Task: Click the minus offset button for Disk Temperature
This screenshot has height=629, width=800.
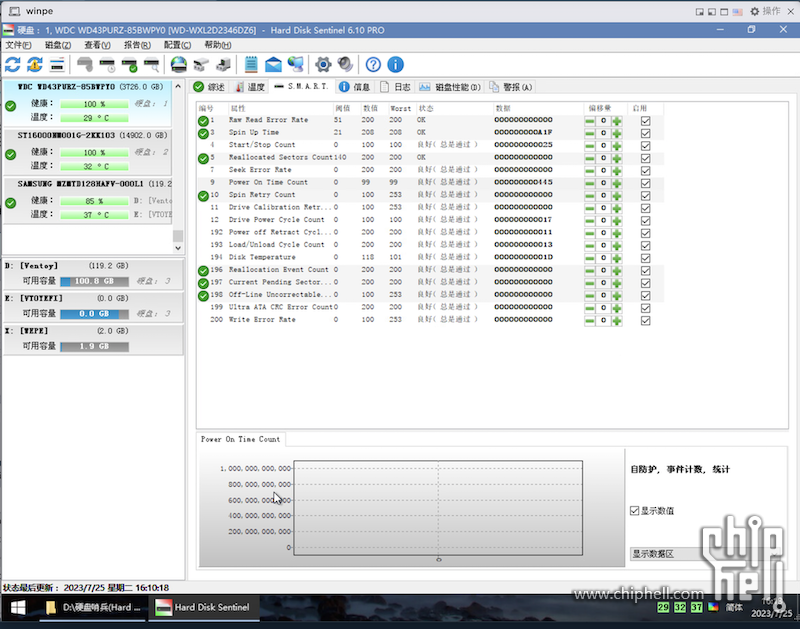Action: coord(590,258)
